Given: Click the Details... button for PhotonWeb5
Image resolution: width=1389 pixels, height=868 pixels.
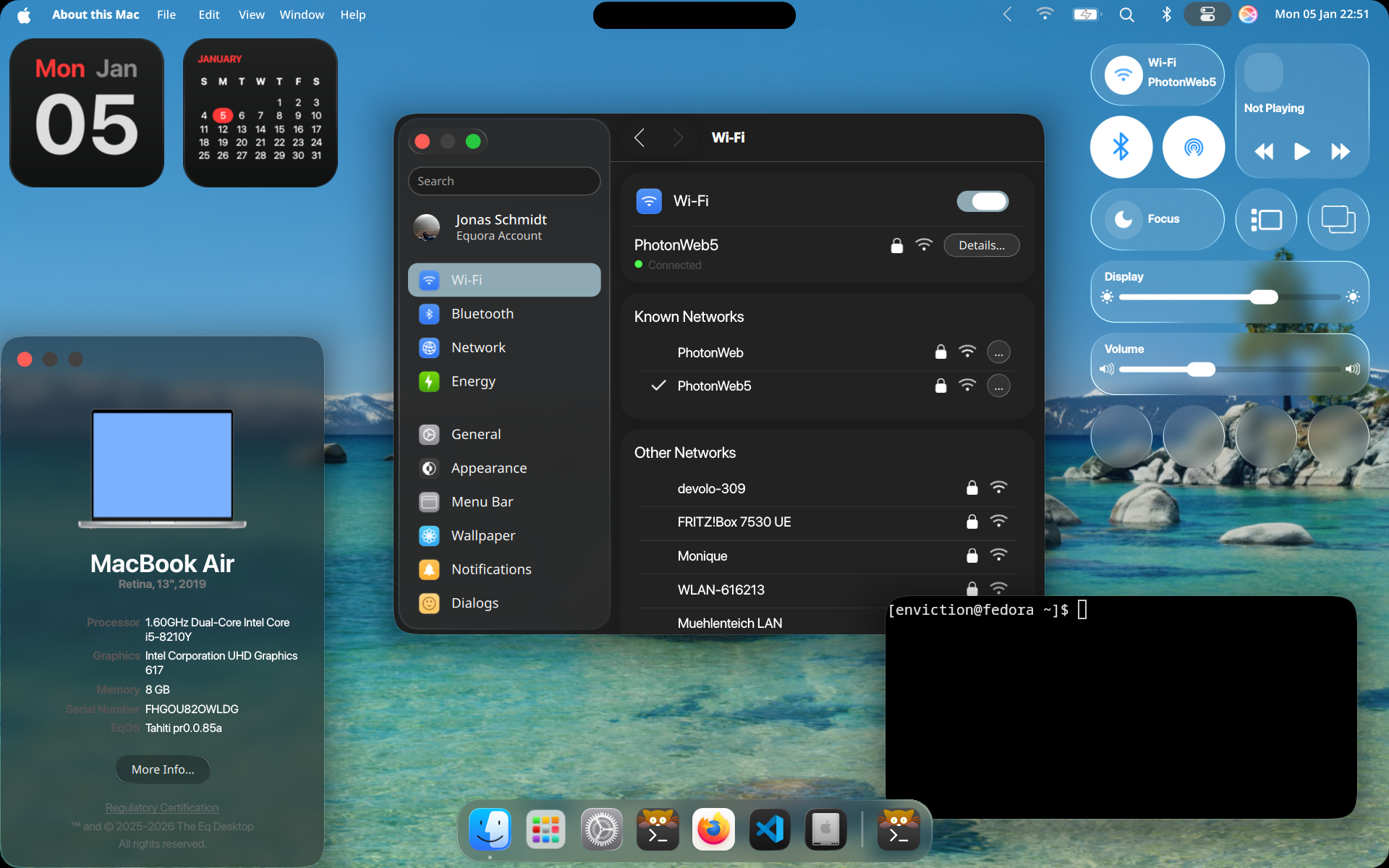Looking at the screenshot, I should pos(981,245).
